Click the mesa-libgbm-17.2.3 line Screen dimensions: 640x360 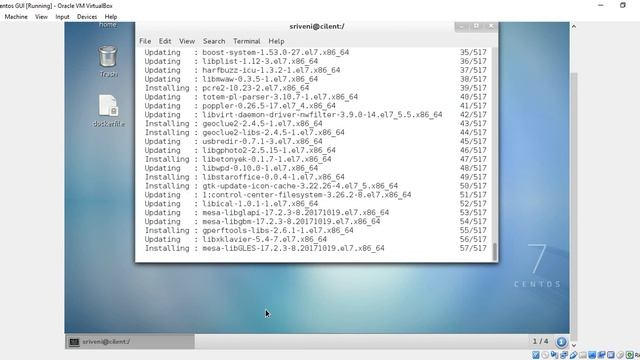316,222
